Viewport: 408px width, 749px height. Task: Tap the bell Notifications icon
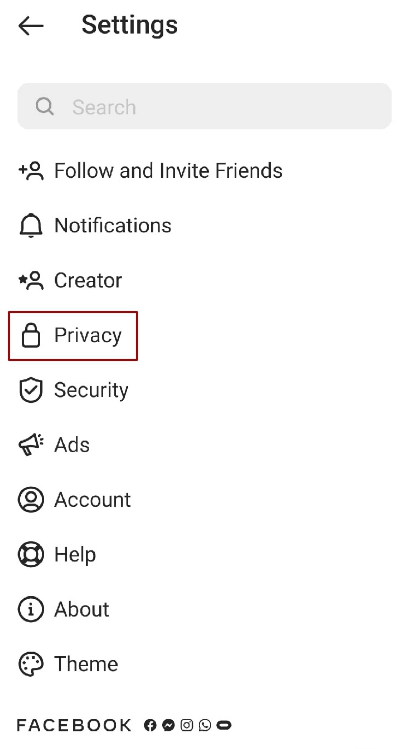click(31, 225)
